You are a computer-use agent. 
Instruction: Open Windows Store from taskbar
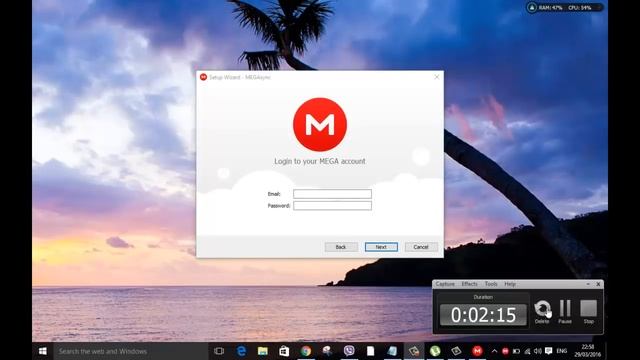[284, 351]
